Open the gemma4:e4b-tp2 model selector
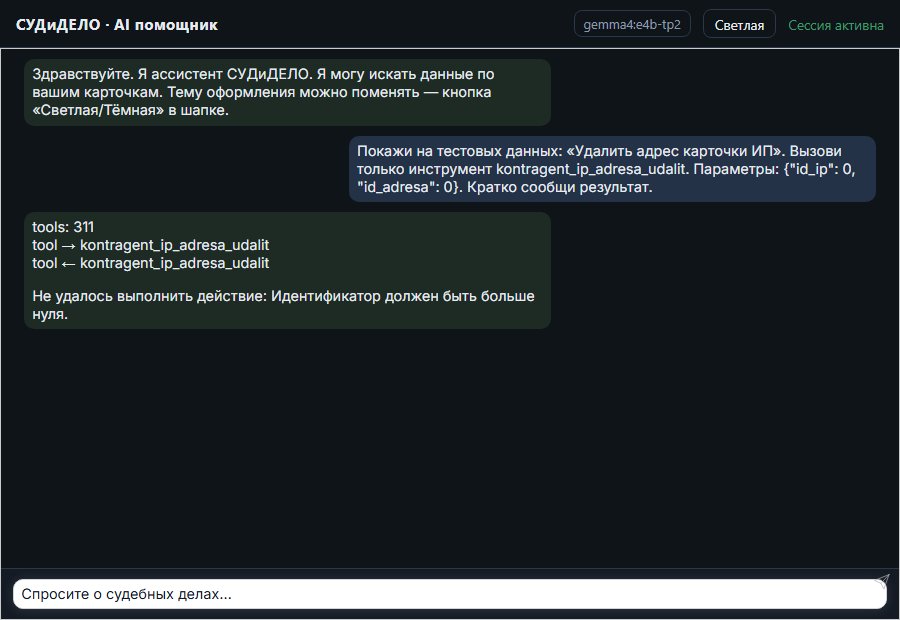The image size is (900, 620). (x=632, y=24)
